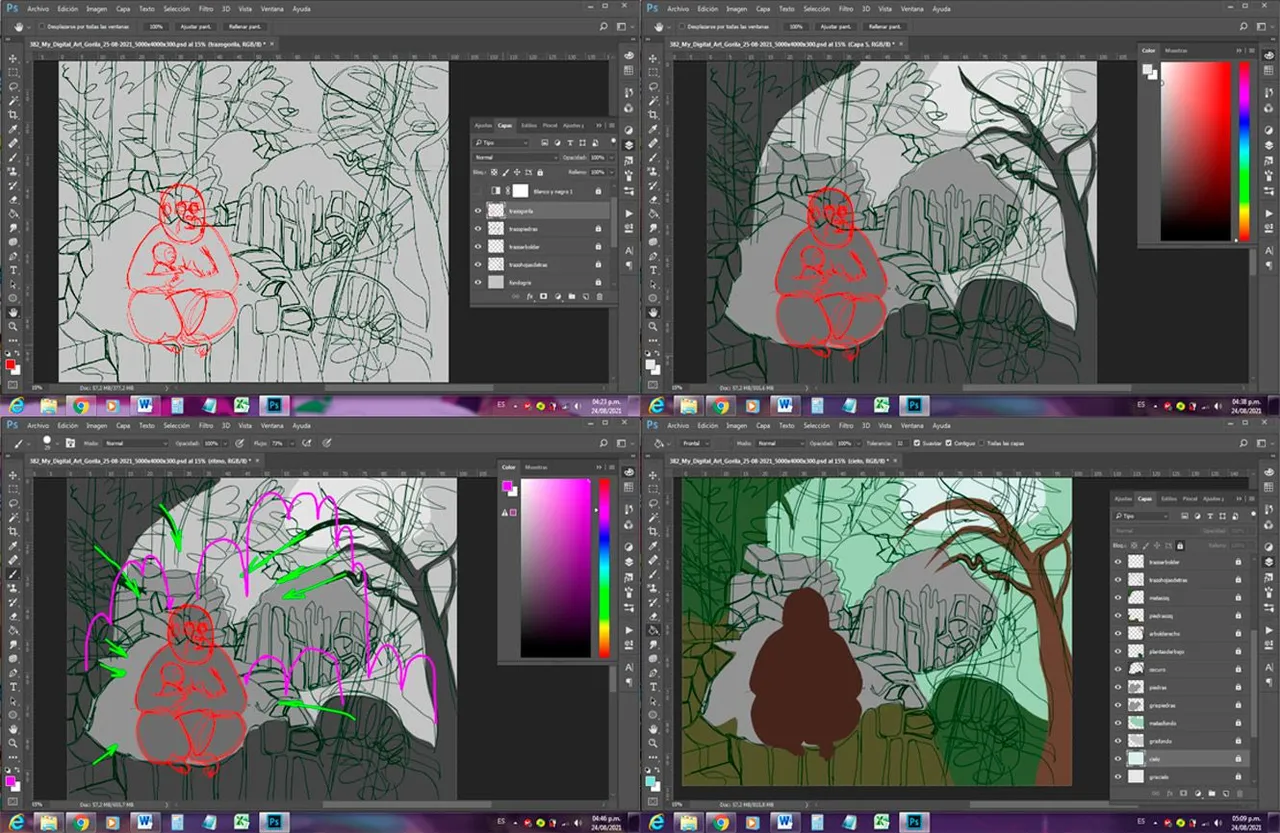Select the active Brush tool in the ritmo window
Image resolution: width=1280 pixels, height=833 pixels.
pos(13,574)
